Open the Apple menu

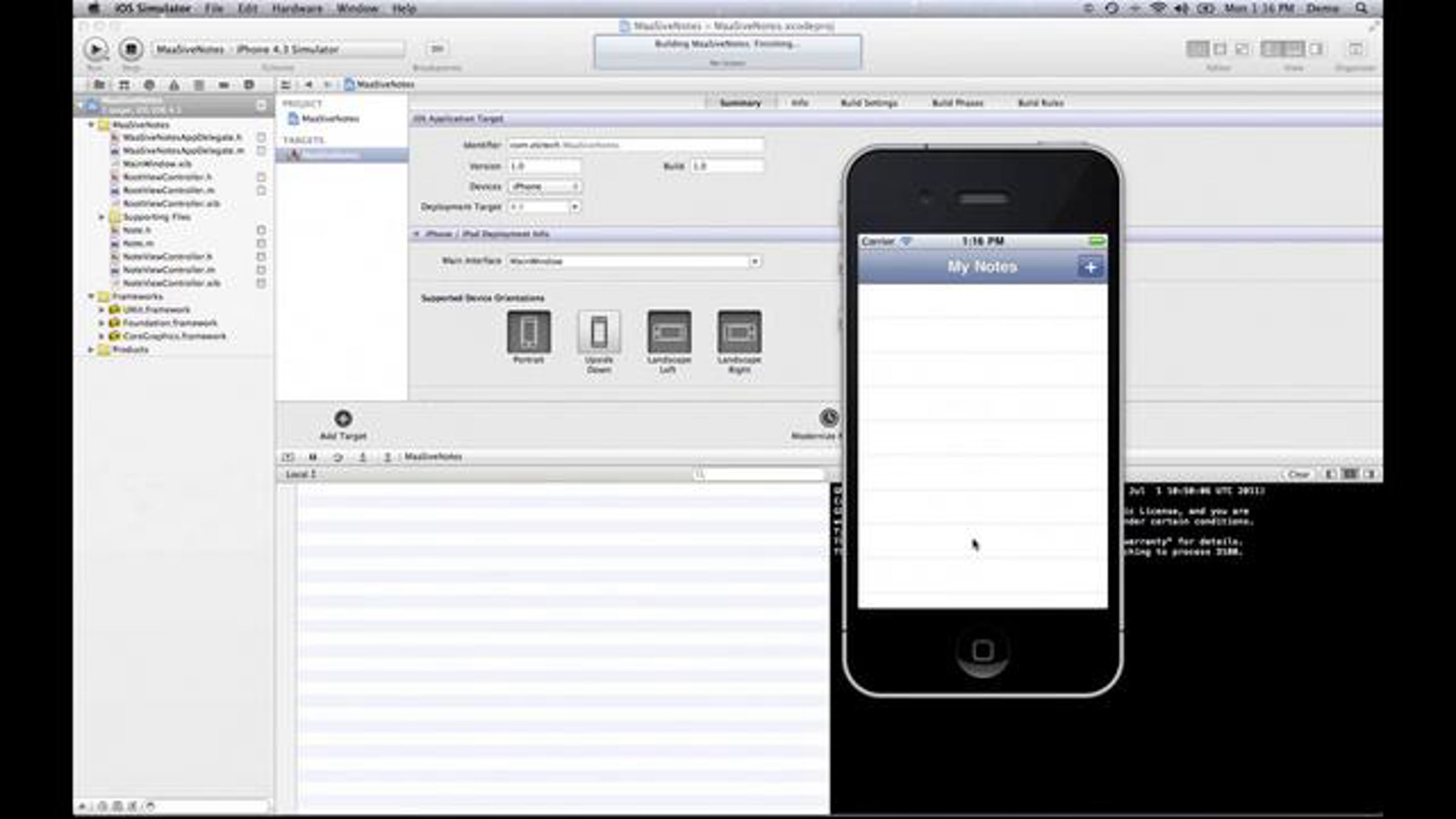(93, 8)
